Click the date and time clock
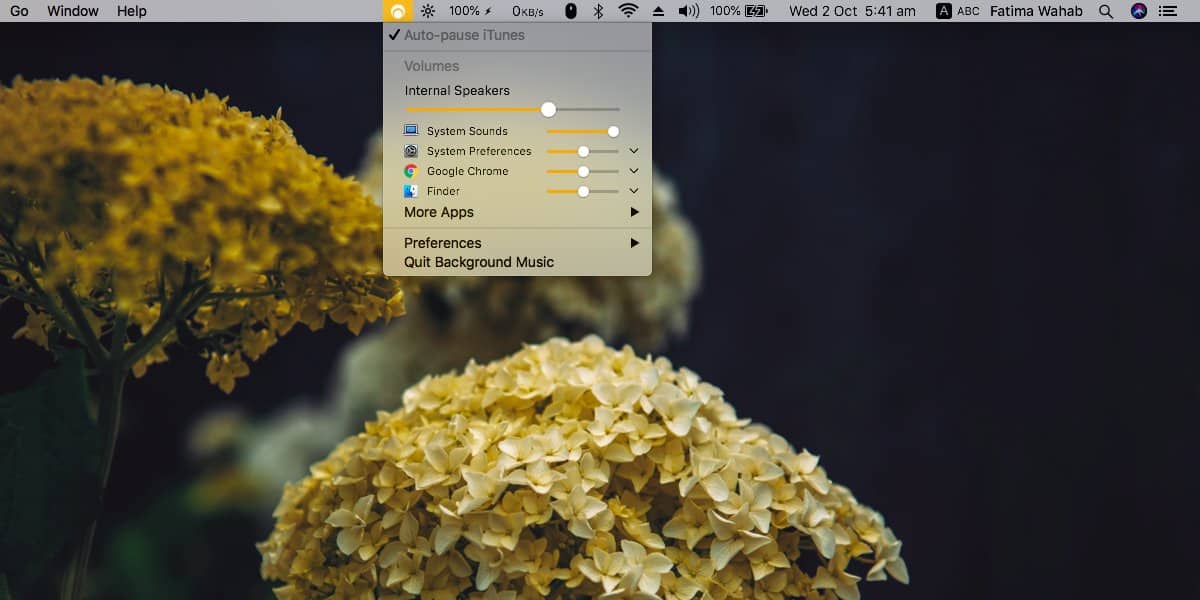 [852, 11]
